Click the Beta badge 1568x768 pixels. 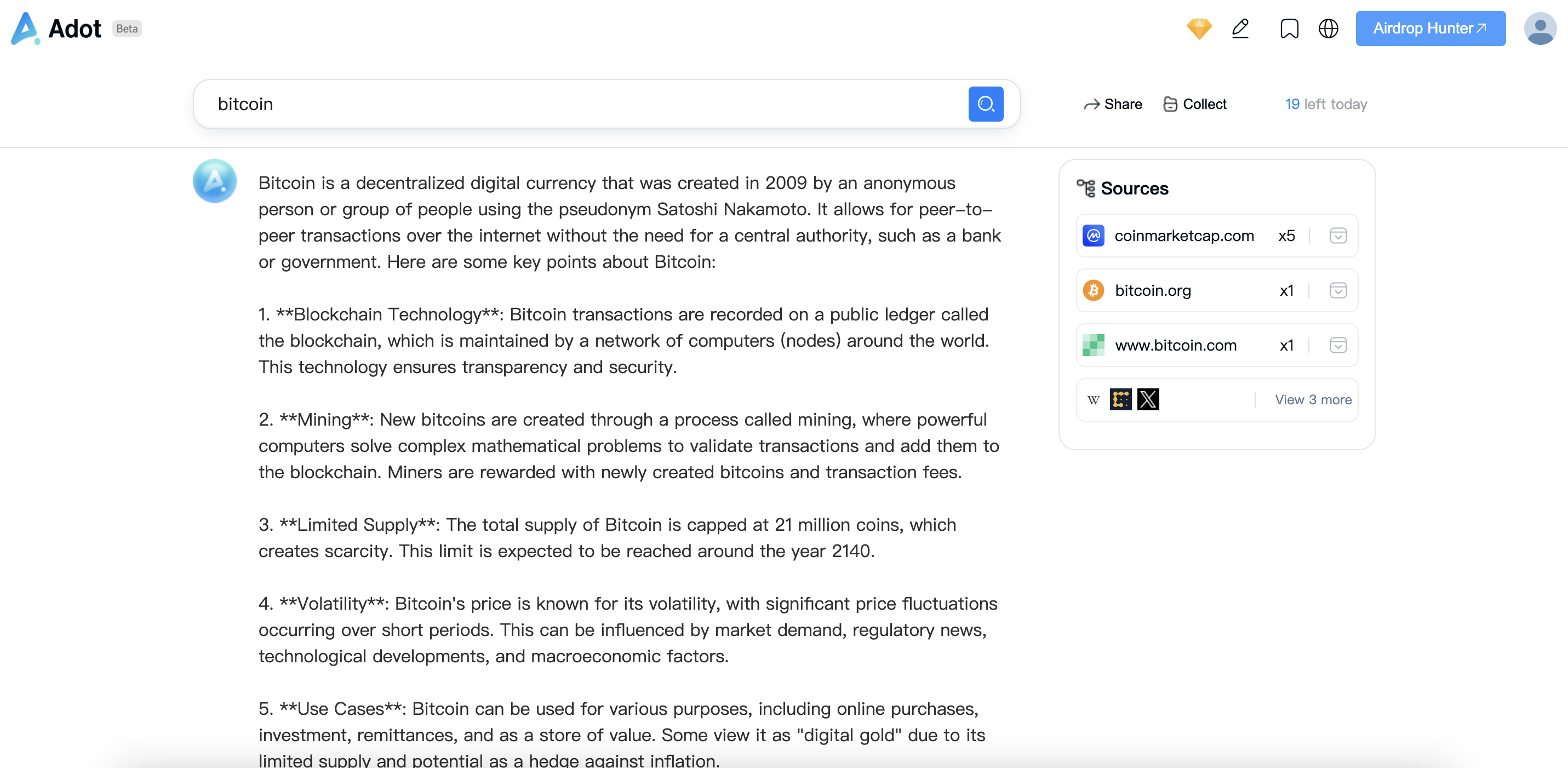point(127,28)
